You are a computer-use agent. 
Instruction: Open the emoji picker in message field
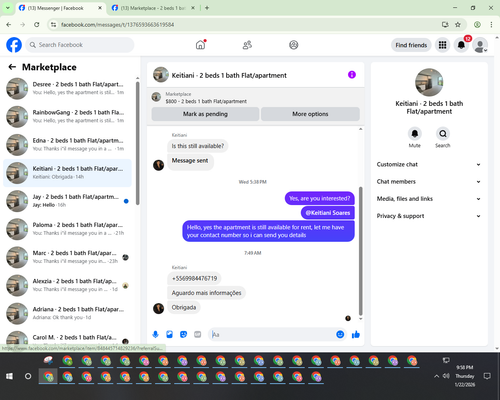pyautogui.click(x=340, y=334)
